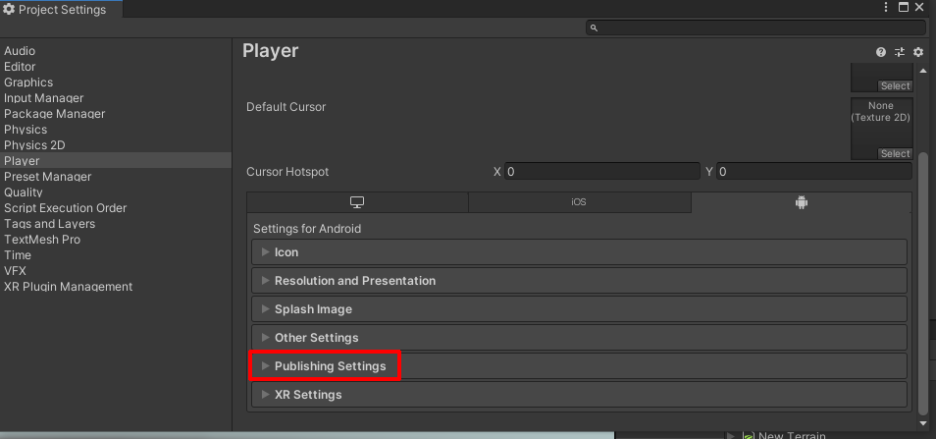The height and width of the screenshot is (439, 936).
Task: Click the Cursor Hotspot label
Action: pos(287,172)
